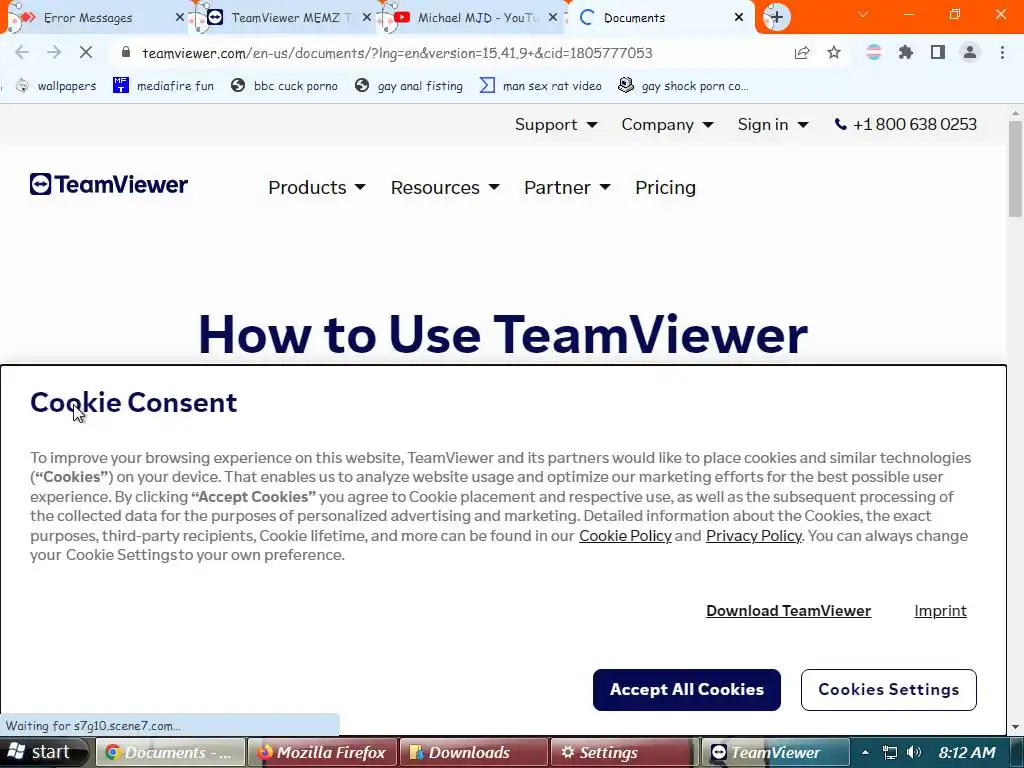Click the network icon in system tray

pyautogui.click(x=889, y=752)
